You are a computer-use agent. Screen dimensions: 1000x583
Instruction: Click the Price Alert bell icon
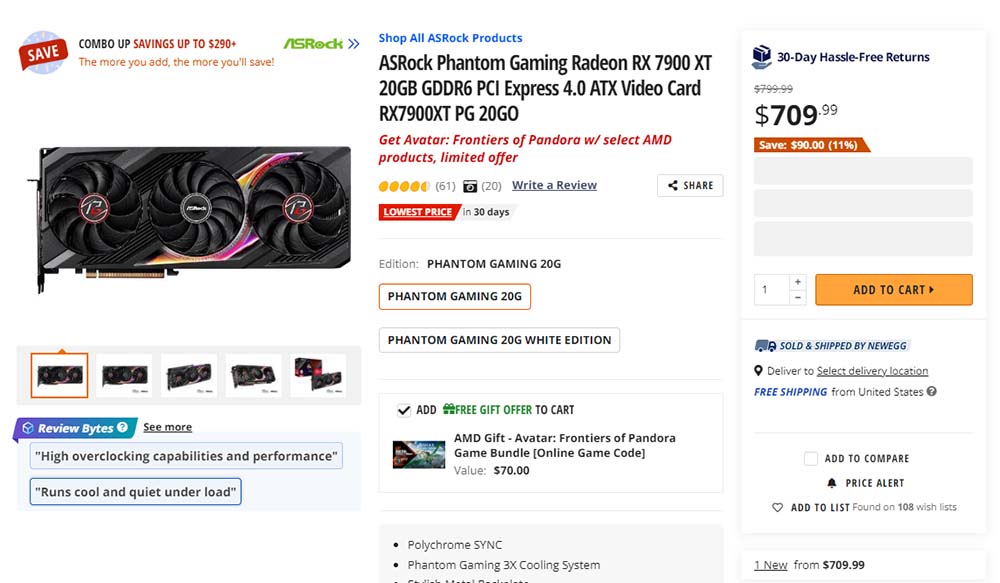pyautogui.click(x=833, y=482)
